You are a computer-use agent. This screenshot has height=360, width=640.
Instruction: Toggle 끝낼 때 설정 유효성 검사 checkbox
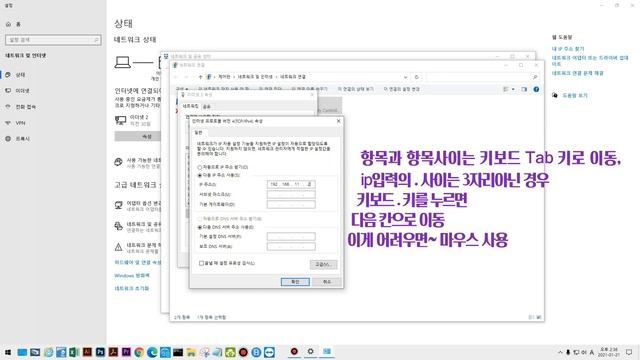(201, 263)
